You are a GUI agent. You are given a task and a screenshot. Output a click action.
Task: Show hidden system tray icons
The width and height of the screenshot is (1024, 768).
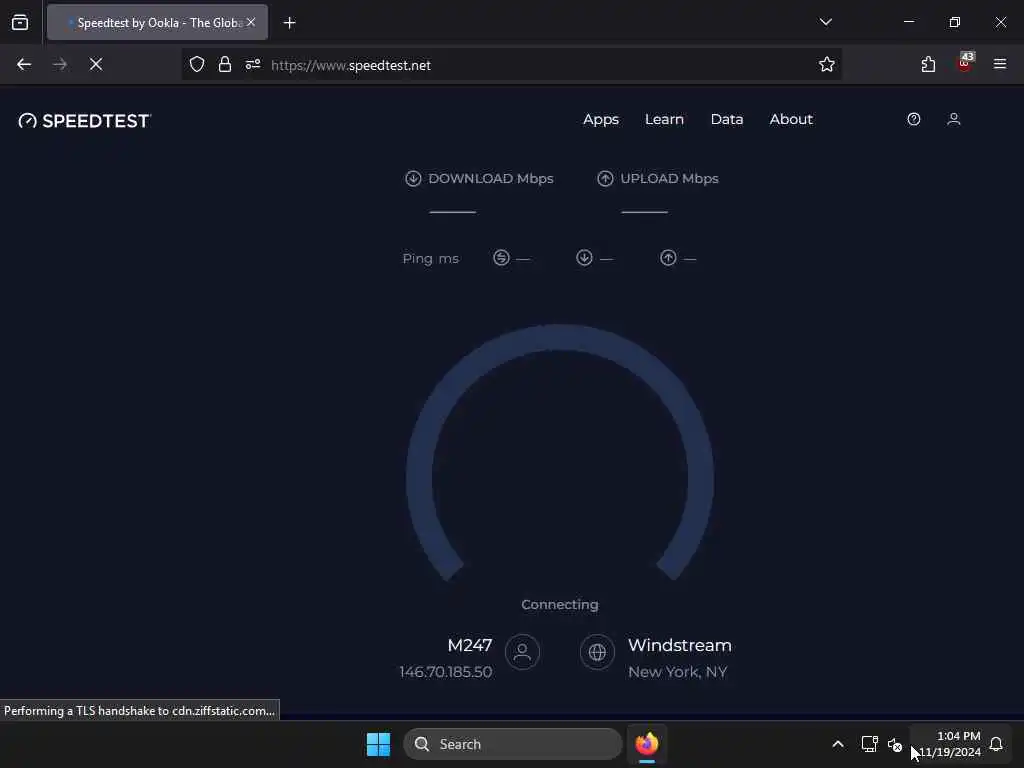(838, 744)
